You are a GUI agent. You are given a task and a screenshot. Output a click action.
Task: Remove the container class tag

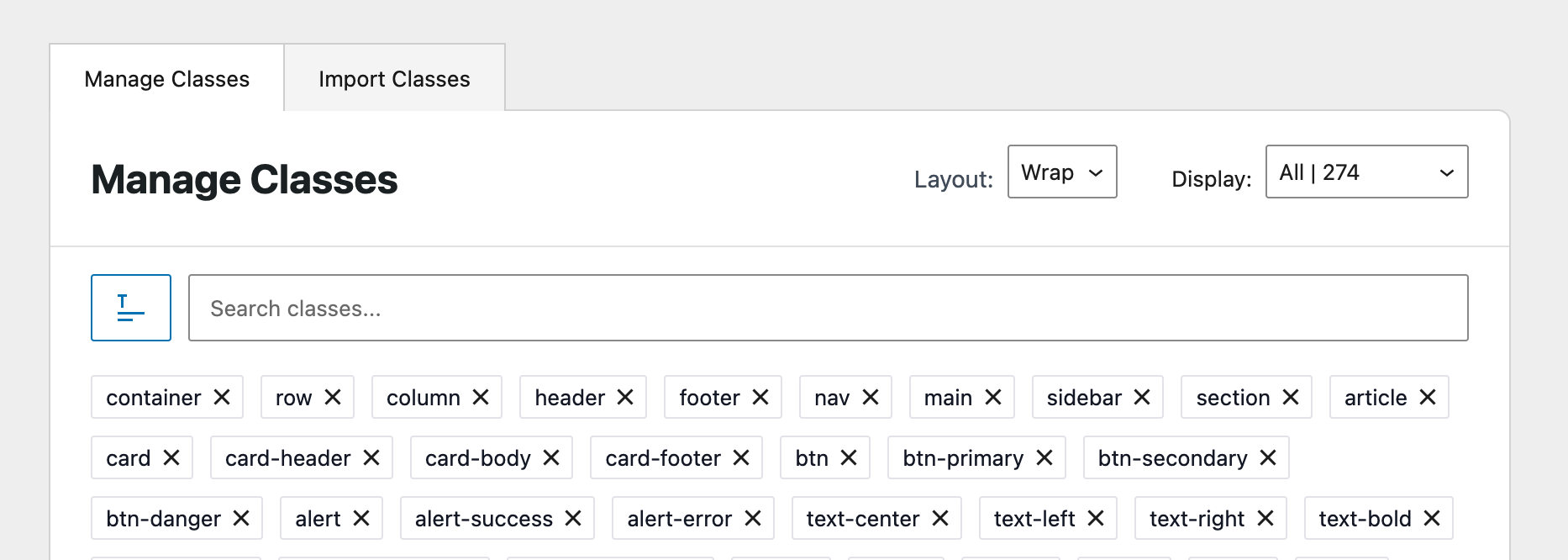(222, 397)
